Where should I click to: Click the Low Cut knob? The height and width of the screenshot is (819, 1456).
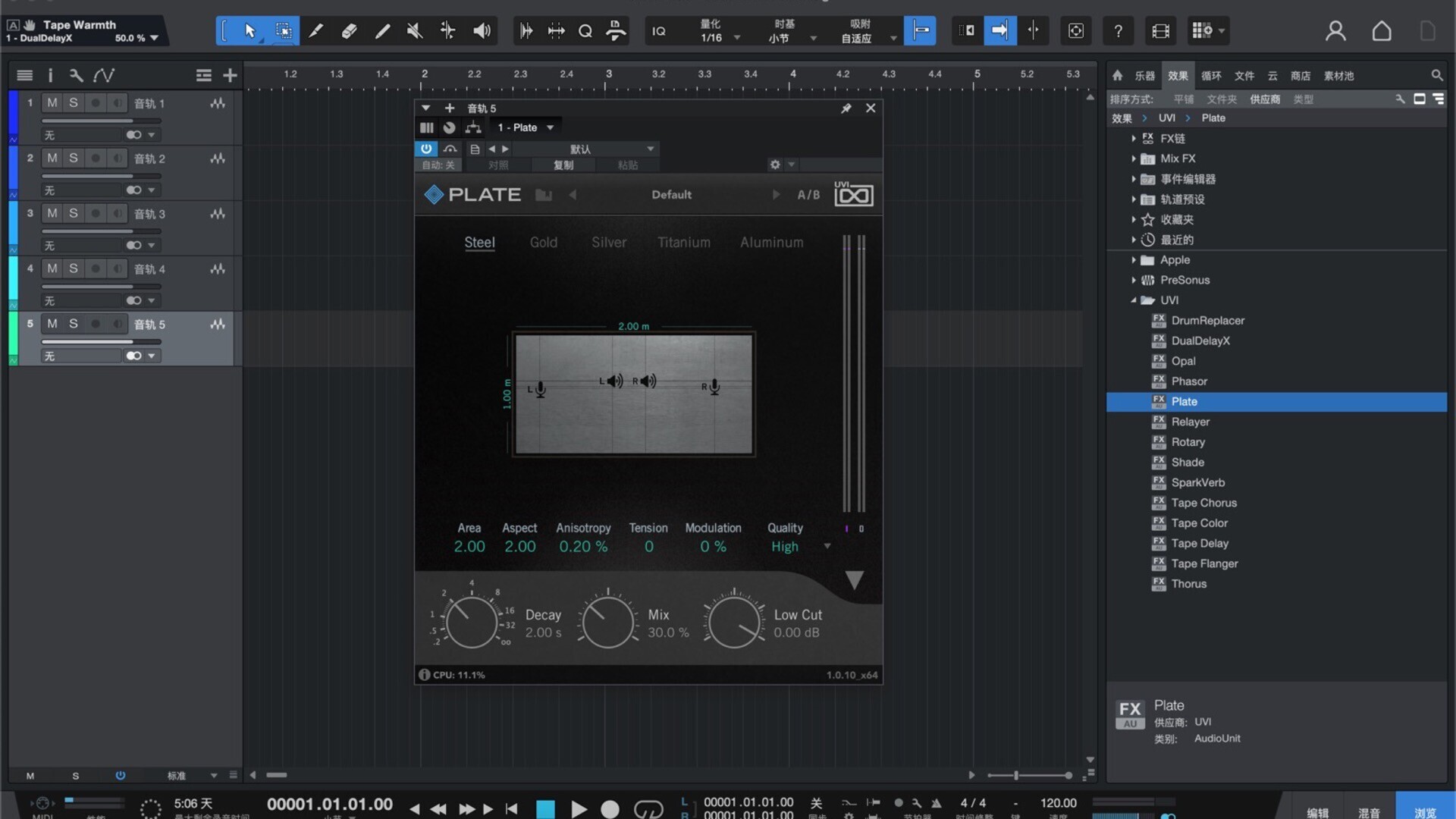pyautogui.click(x=733, y=623)
